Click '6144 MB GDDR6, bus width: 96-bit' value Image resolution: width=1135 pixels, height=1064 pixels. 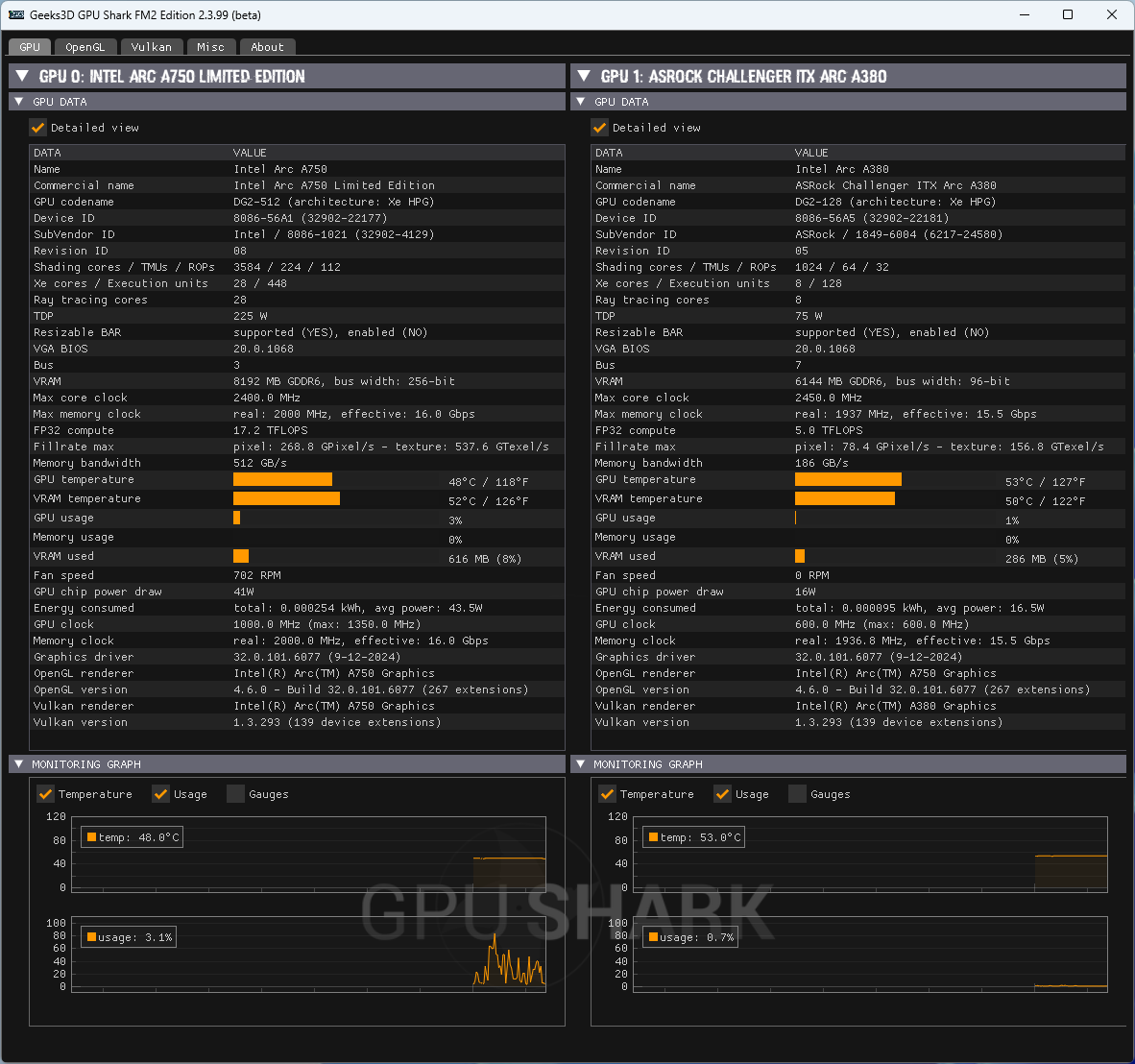pos(902,381)
